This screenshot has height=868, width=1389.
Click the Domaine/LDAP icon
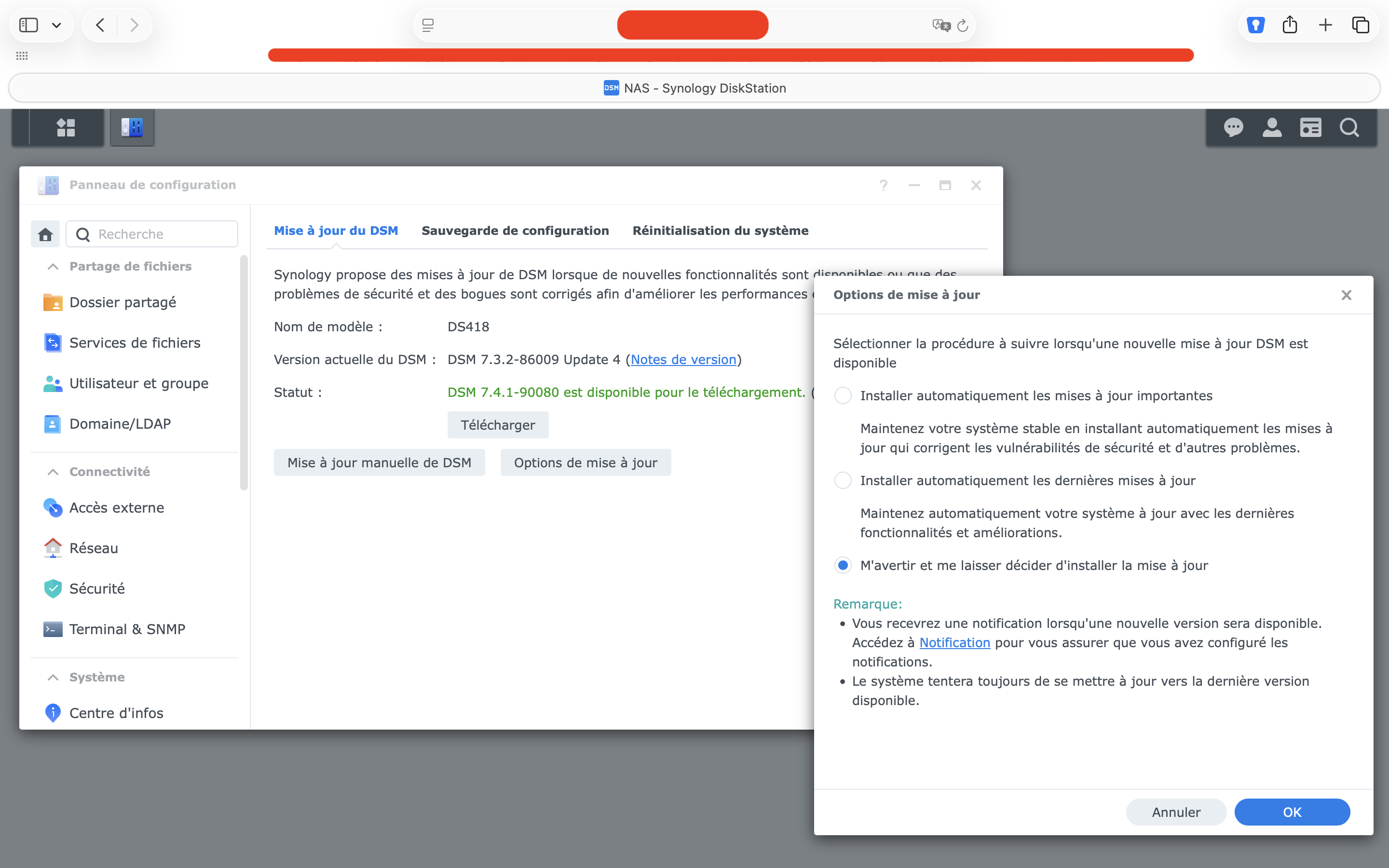(x=53, y=424)
